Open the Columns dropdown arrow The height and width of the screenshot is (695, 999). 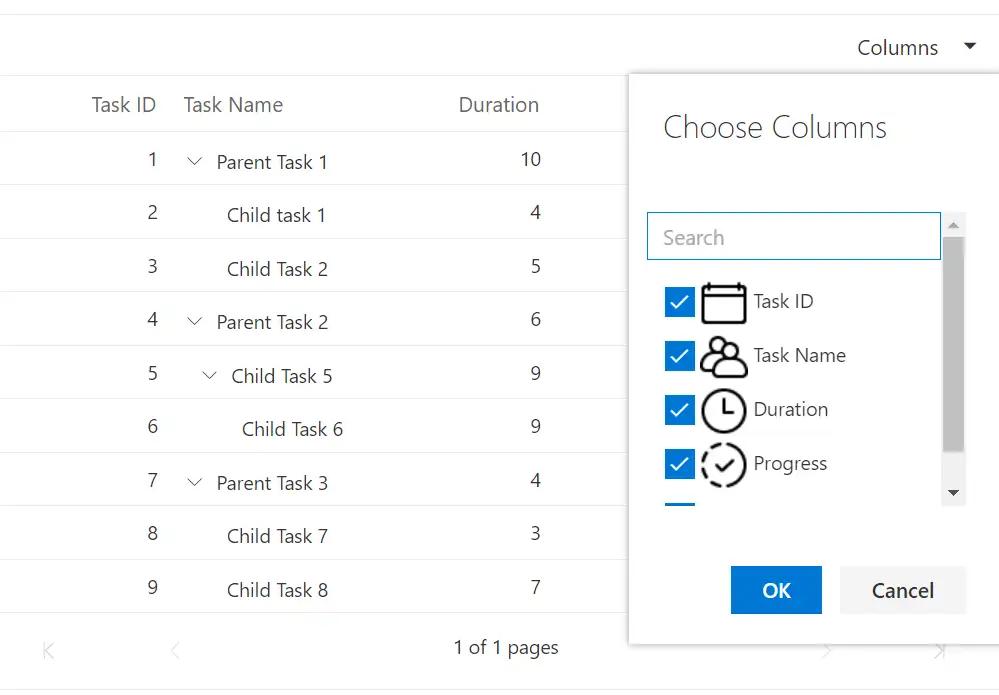(x=969, y=46)
